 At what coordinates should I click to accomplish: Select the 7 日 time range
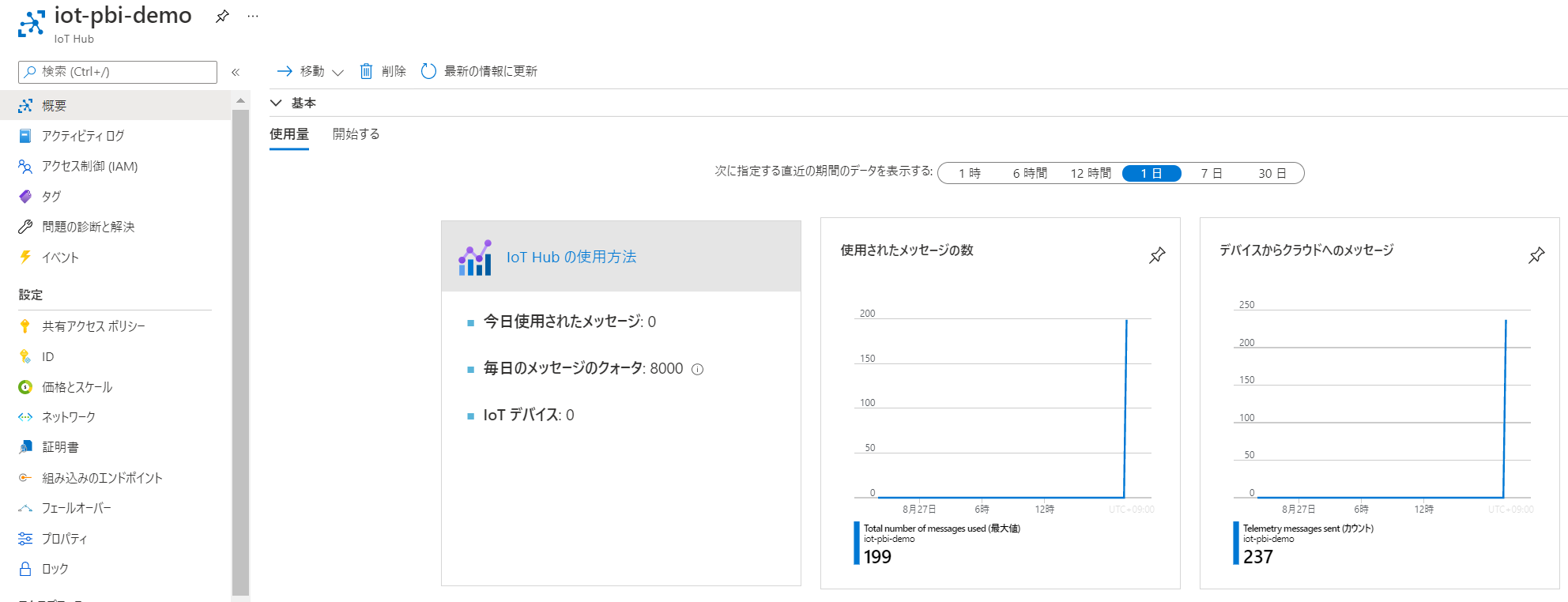coord(1212,173)
